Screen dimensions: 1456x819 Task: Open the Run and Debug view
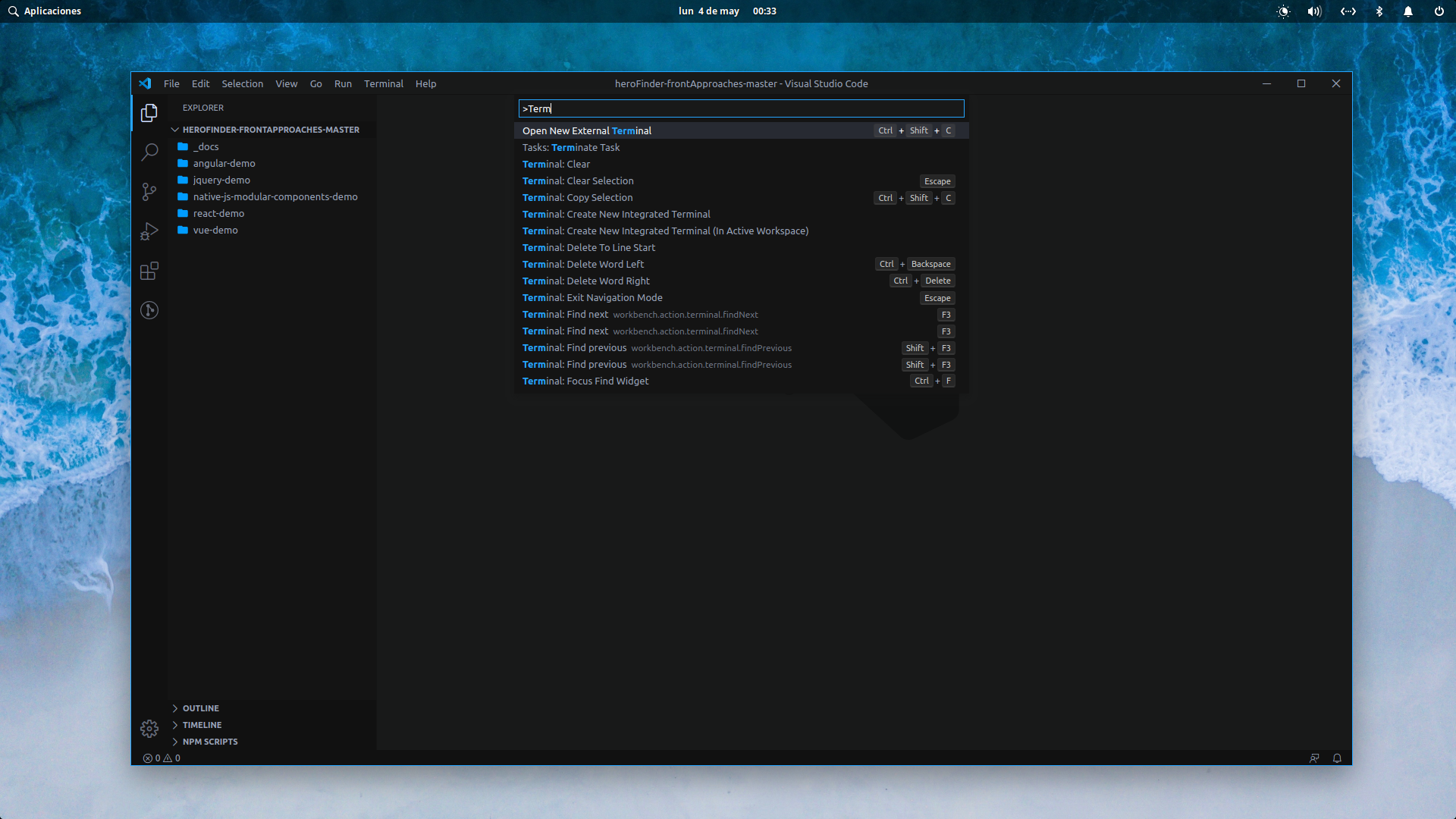(x=149, y=231)
